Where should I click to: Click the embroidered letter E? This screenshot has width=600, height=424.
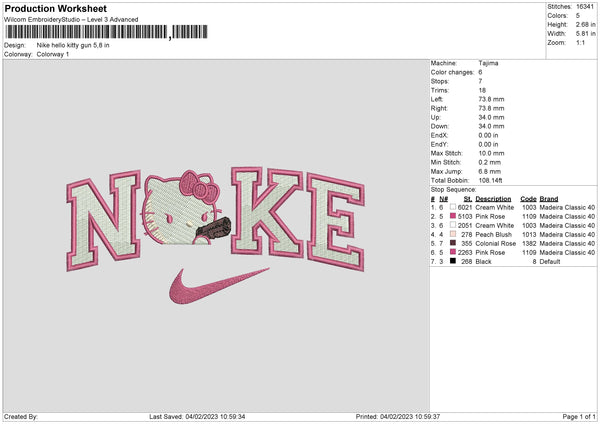tap(336, 222)
